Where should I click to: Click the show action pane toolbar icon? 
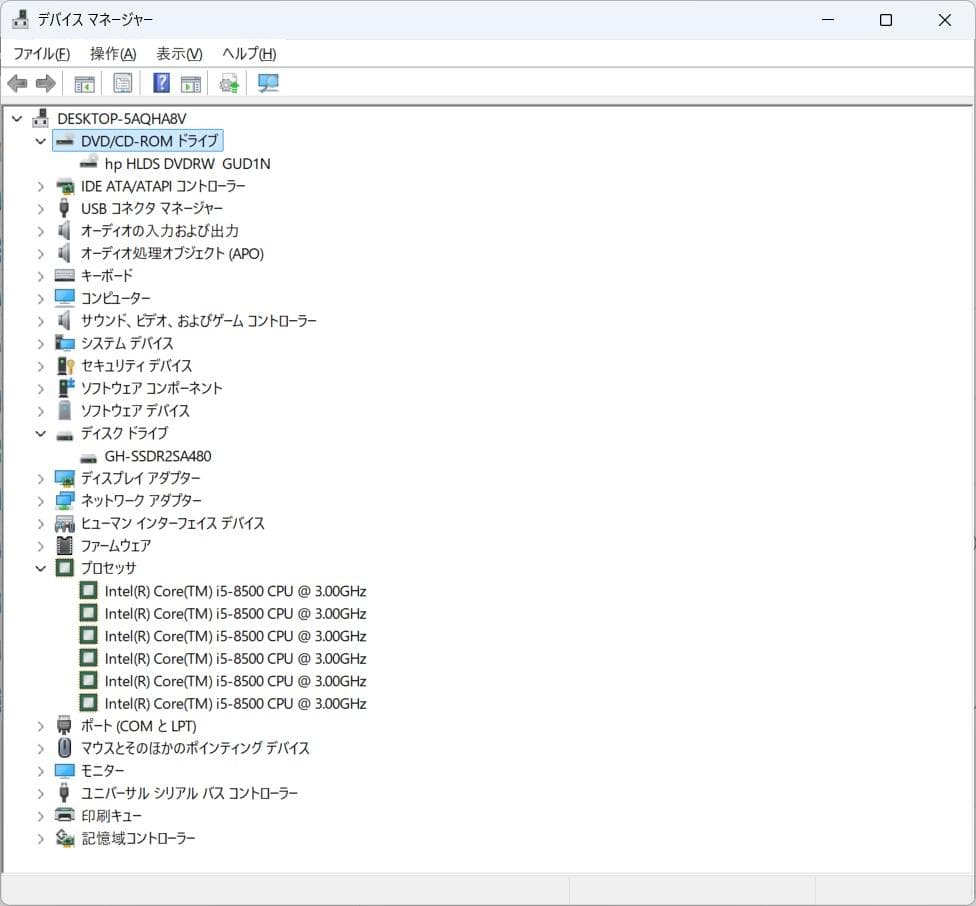[x=190, y=82]
